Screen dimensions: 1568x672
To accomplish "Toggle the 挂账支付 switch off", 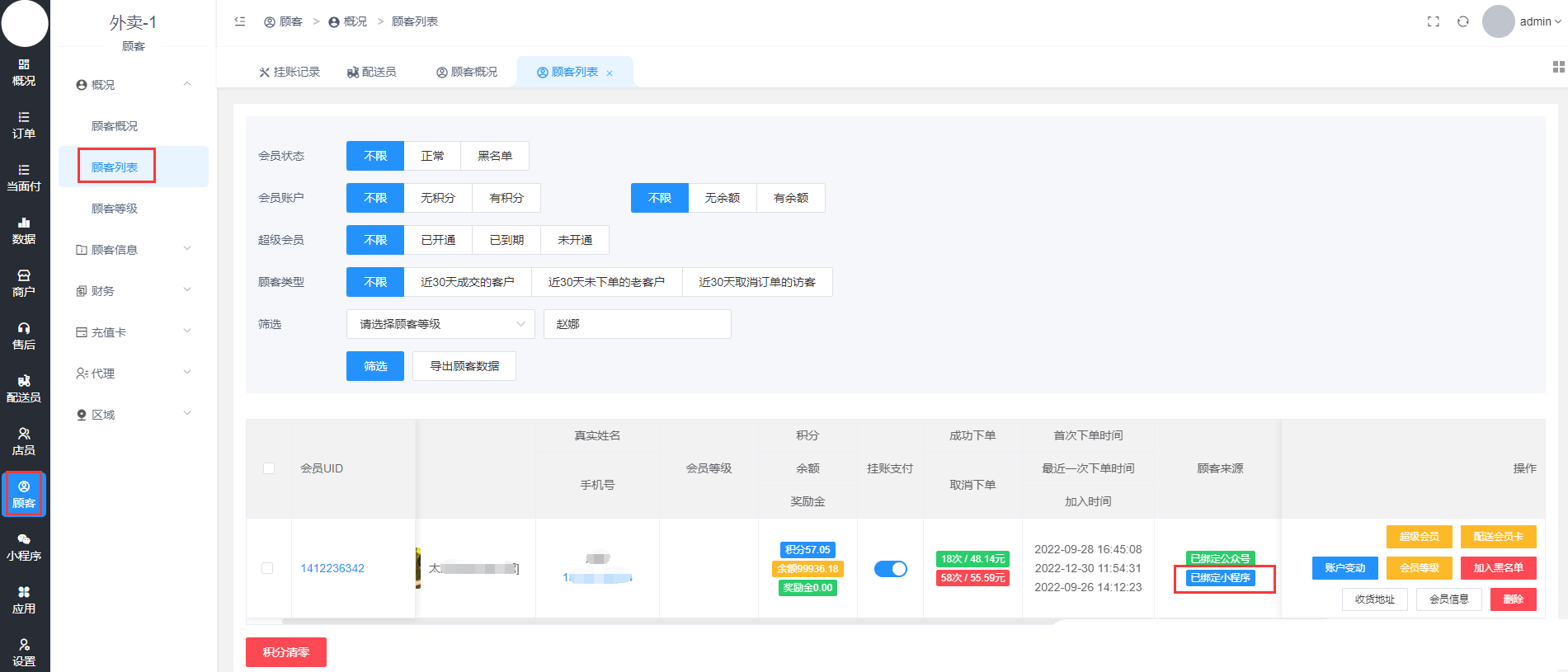I will click(890, 569).
